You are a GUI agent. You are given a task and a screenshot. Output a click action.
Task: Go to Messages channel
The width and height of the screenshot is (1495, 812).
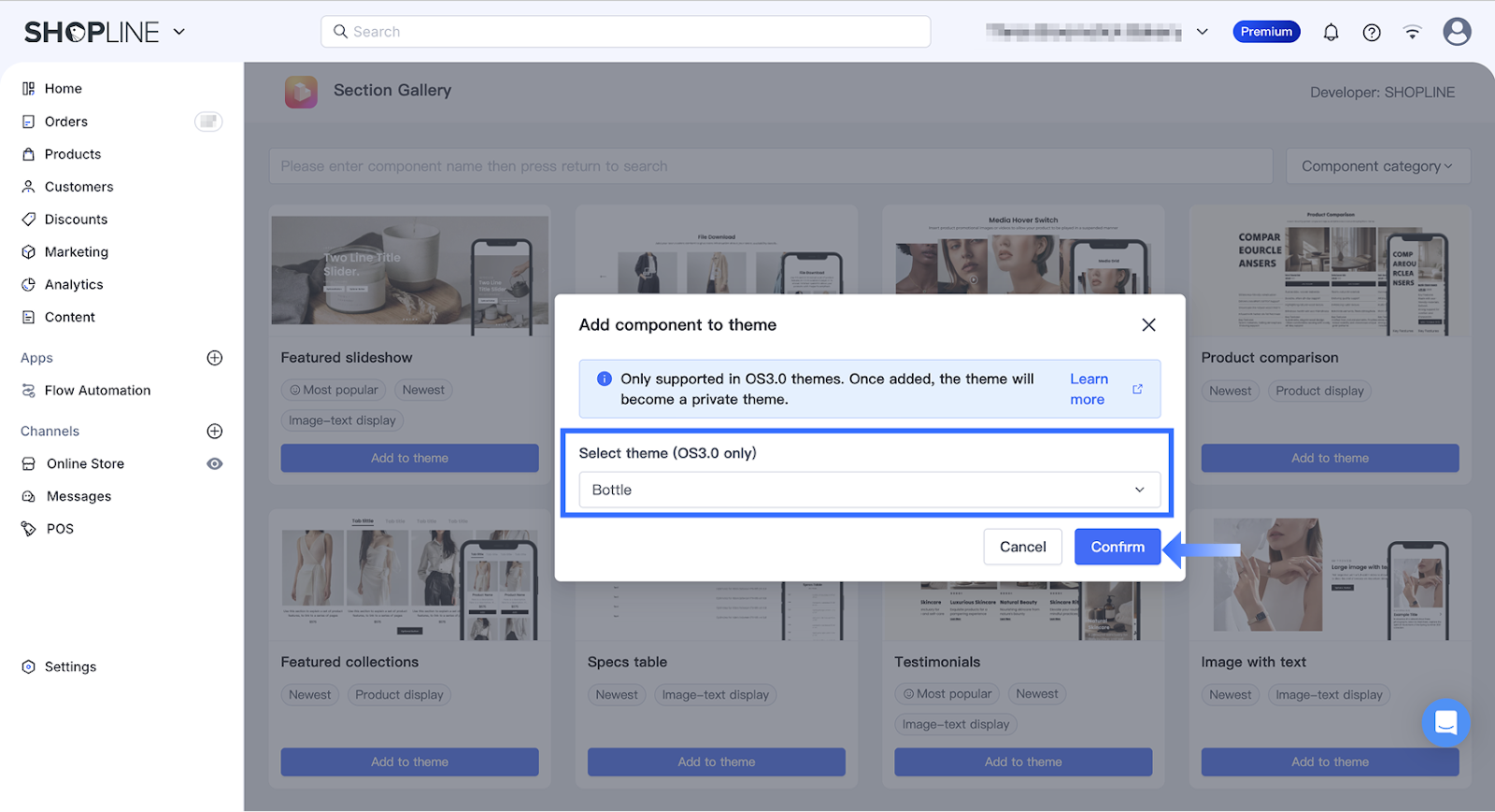[x=79, y=496]
